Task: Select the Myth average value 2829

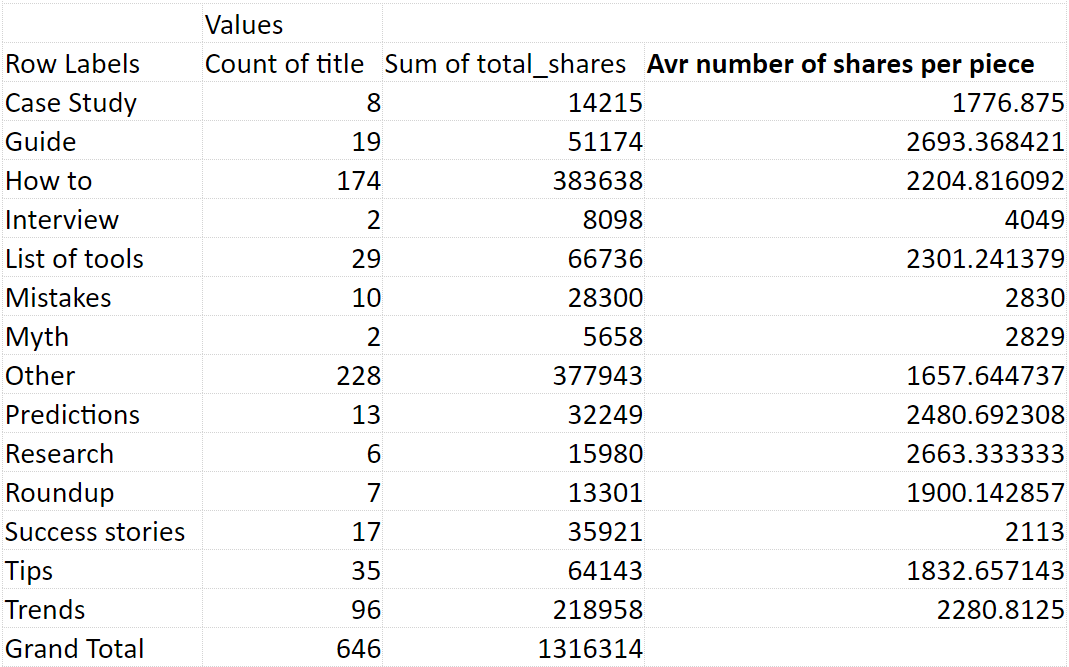Action: [x=855, y=336]
